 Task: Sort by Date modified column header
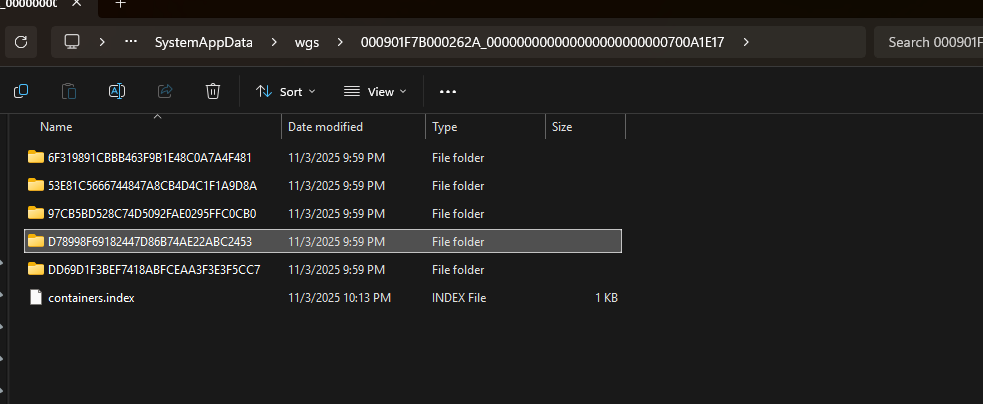tap(325, 127)
